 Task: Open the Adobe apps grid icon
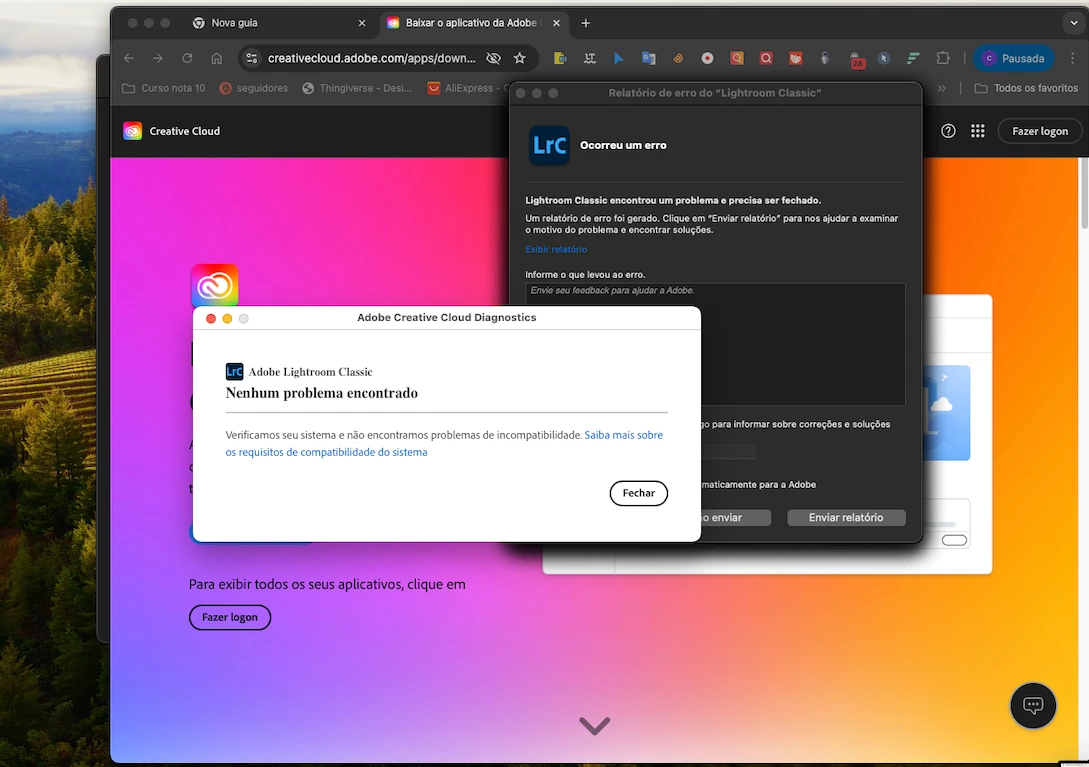point(978,131)
